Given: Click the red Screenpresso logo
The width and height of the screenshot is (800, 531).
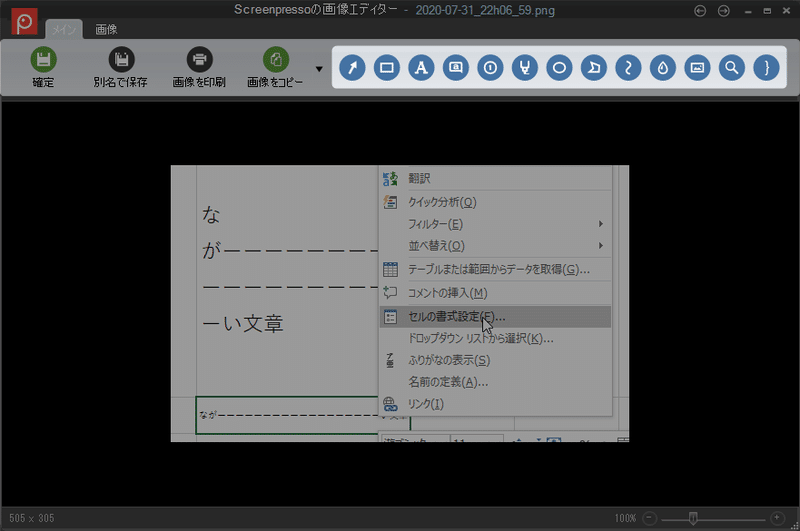Looking at the screenshot, I should pos(24,22).
